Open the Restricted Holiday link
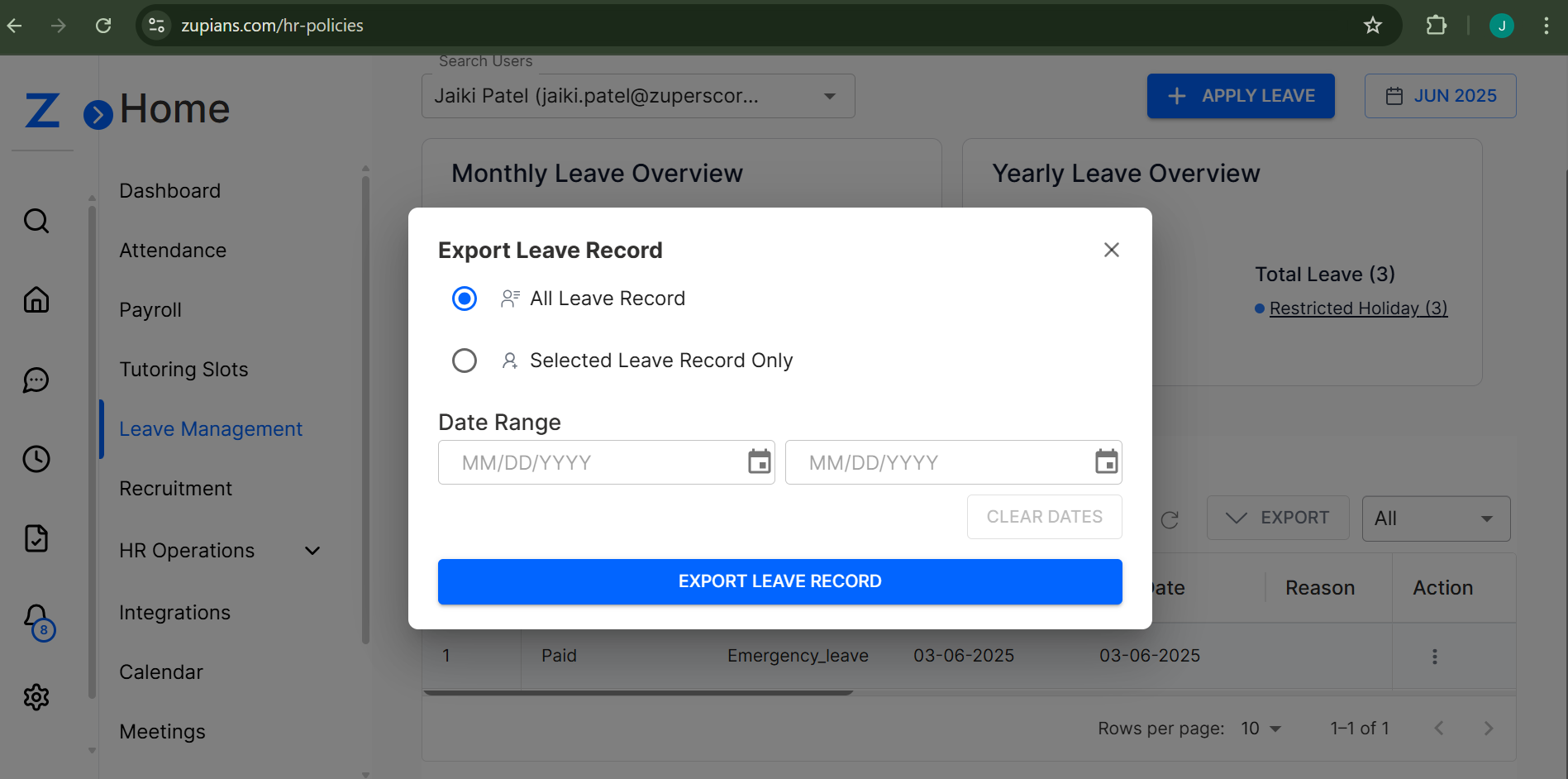Screen dimensions: 1568x779 coord(1357,308)
